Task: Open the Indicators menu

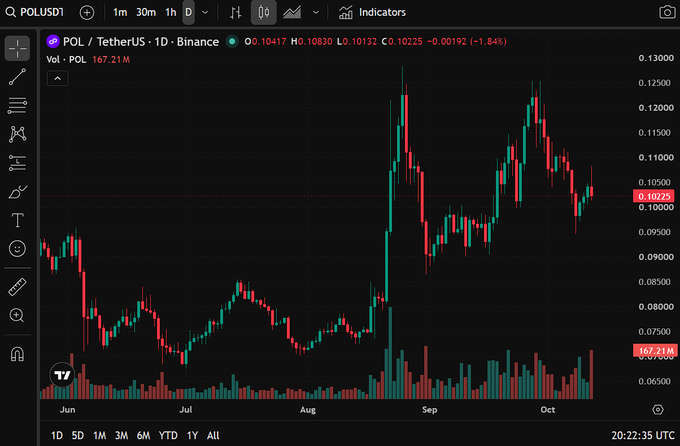Action: click(372, 13)
